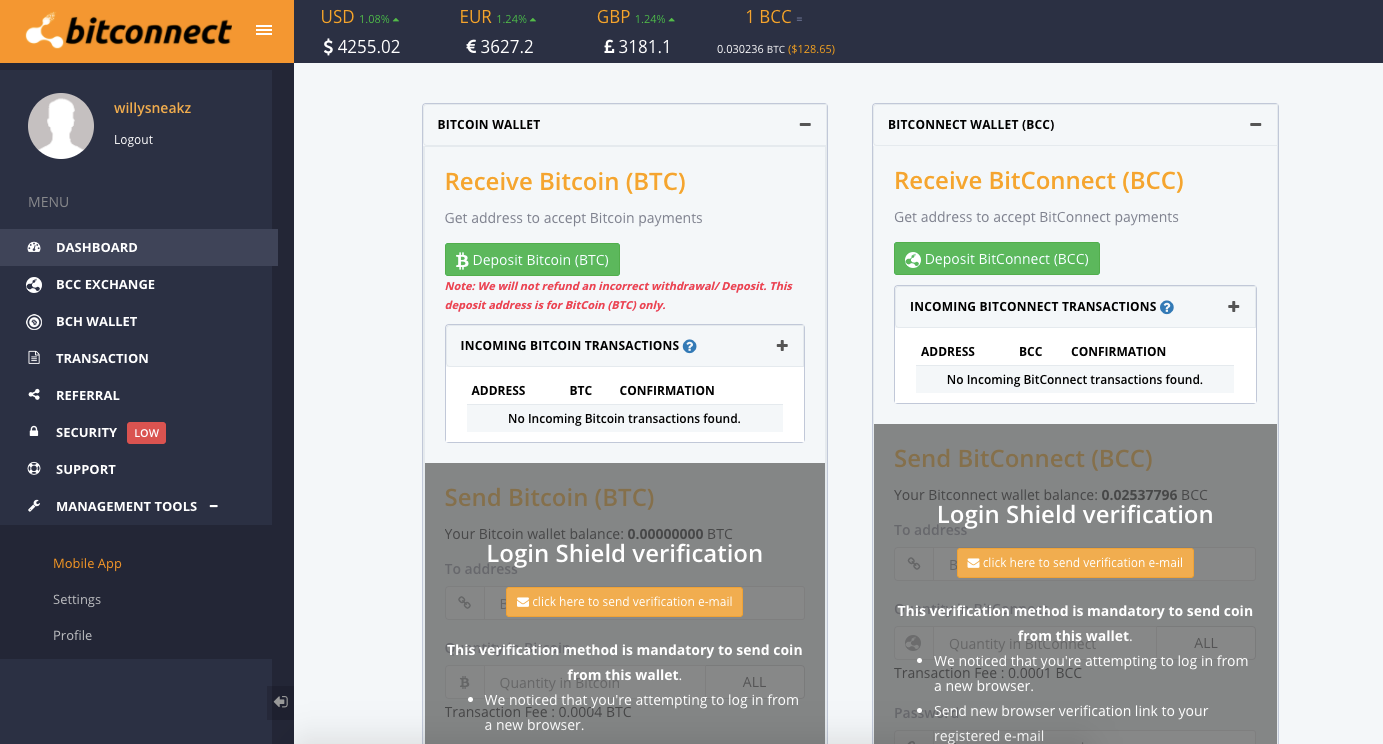Image resolution: width=1383 pixels, height=744 pixels.
Task: Click the Receive Bitcoin (BTC) heading
Action: coord(565,182)
